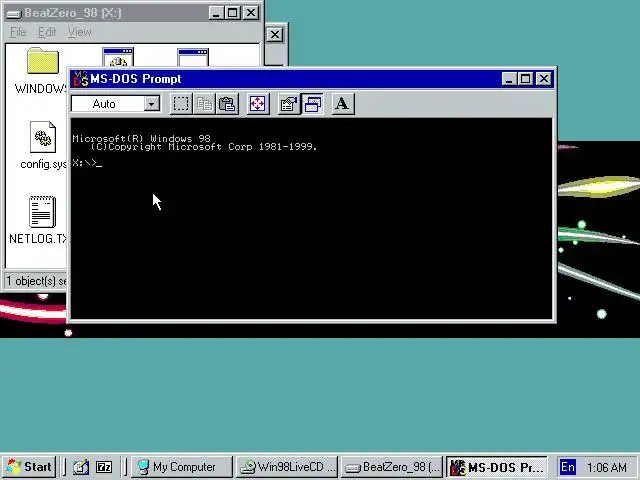Close the MS-DOS Prompt window

tap(544, 78)
